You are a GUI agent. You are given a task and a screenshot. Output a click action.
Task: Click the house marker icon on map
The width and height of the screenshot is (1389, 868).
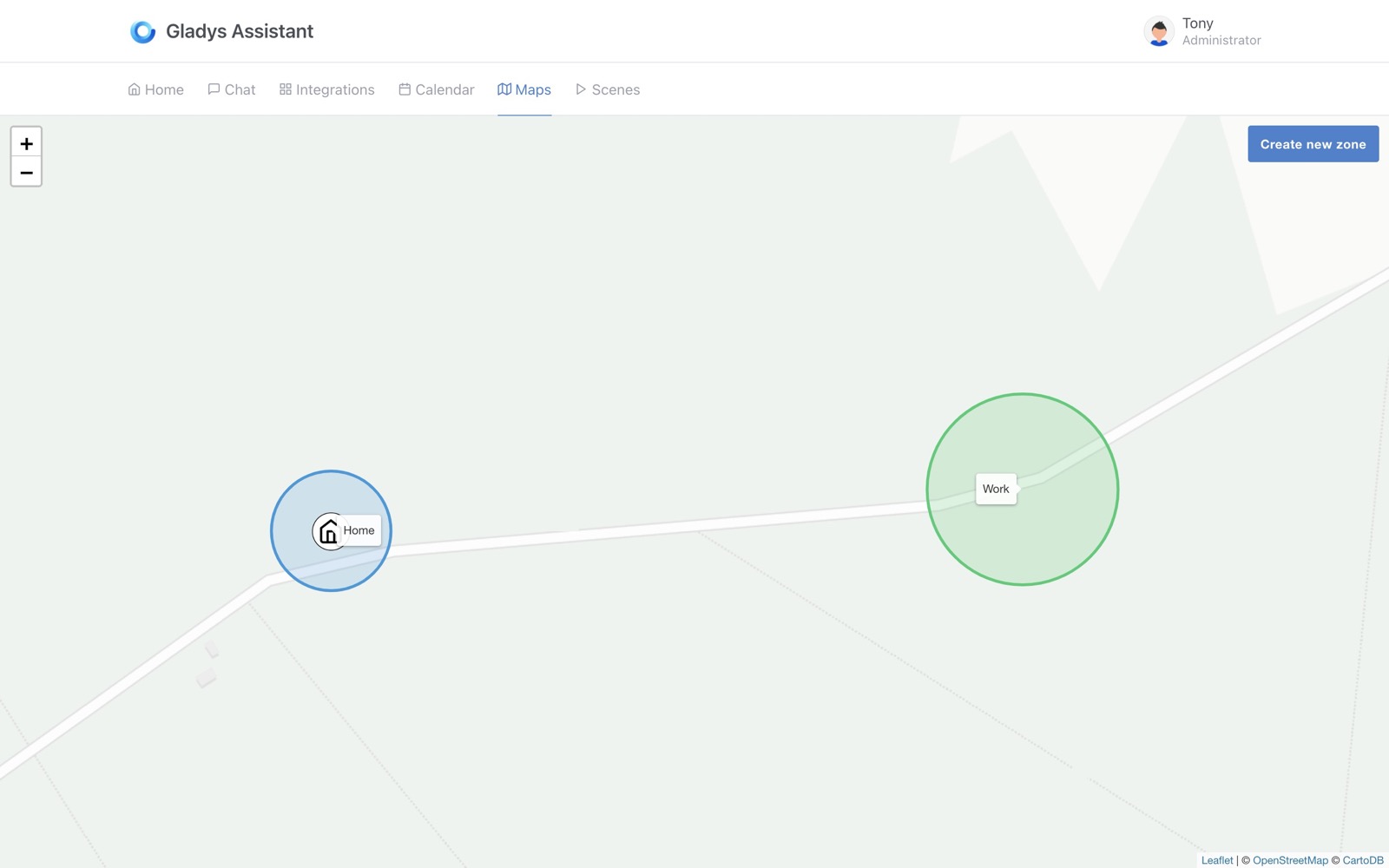[x=327, y=531]
